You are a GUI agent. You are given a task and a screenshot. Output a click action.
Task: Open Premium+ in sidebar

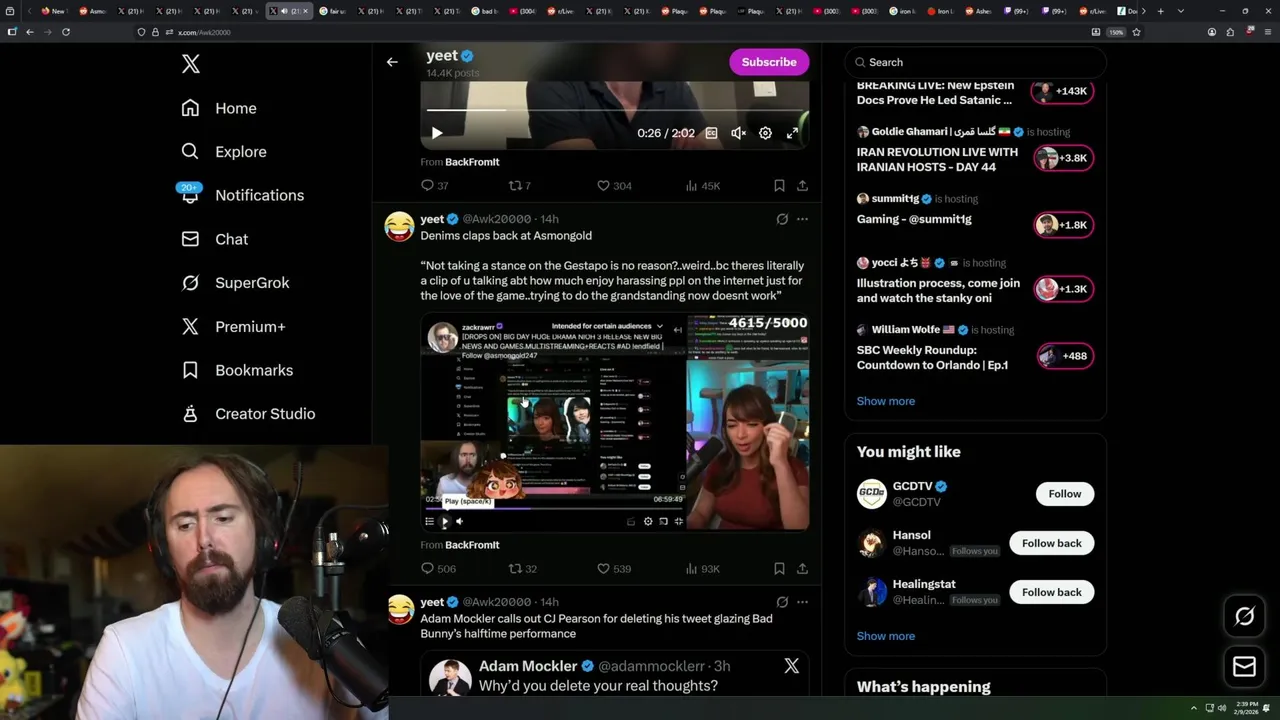click(x=233, y=326)
